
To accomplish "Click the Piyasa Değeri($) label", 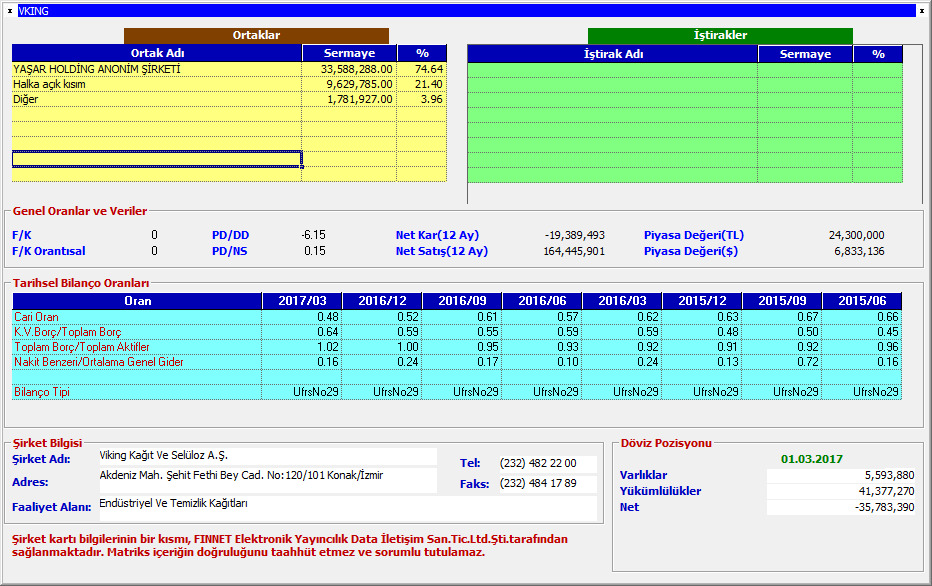I will pyautogui.click(x=691, y=251).
